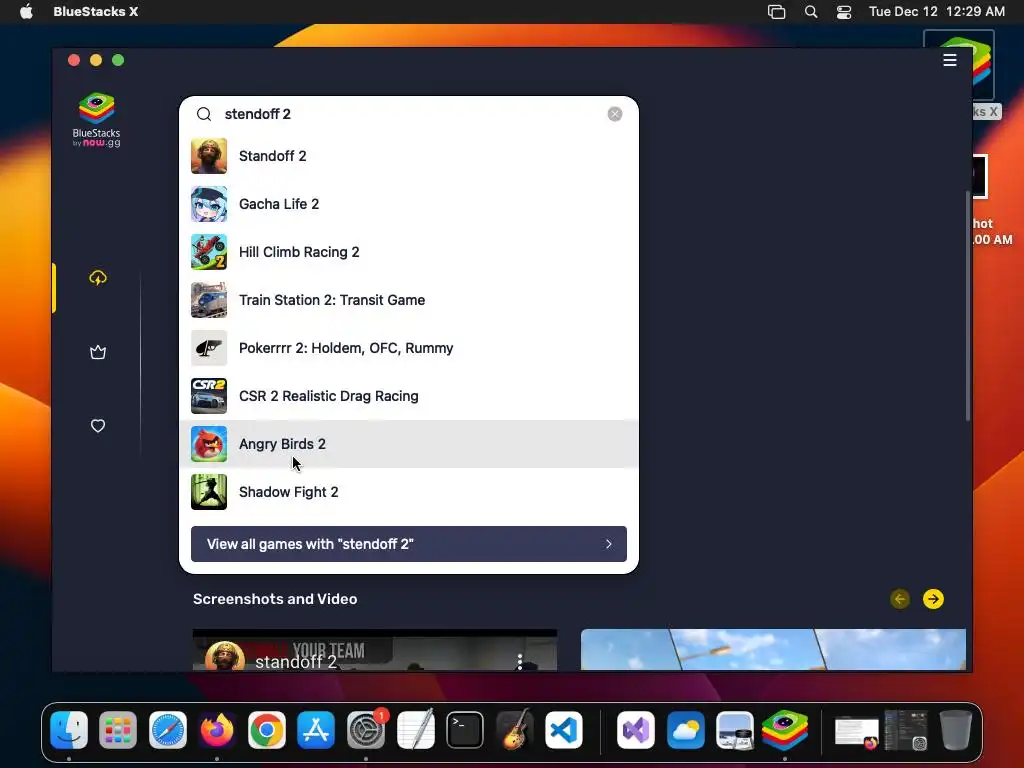Open Weather app from the Dock
Screen dimensions: 1024x768
pyautogui.click(x=686, y=729)
